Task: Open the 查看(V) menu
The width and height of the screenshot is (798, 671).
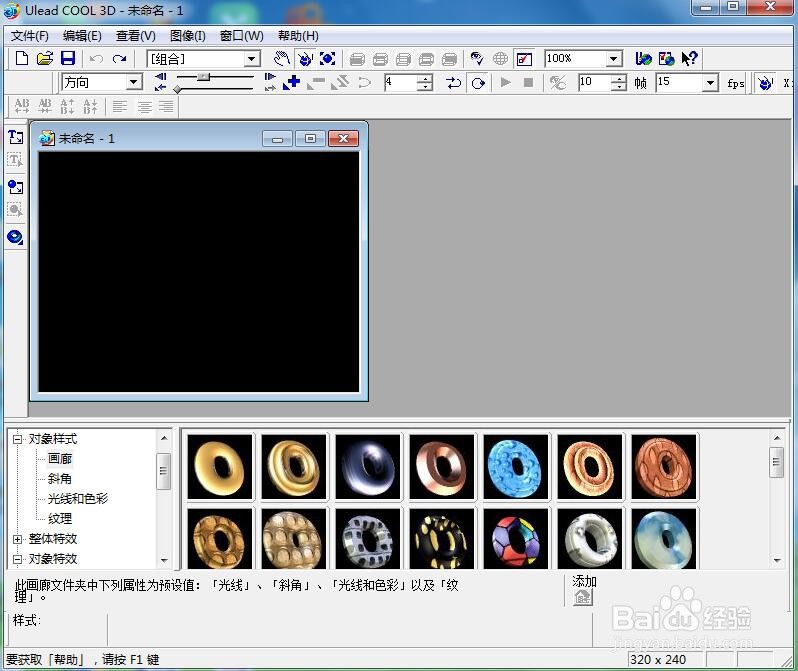Action: point(135,36)
